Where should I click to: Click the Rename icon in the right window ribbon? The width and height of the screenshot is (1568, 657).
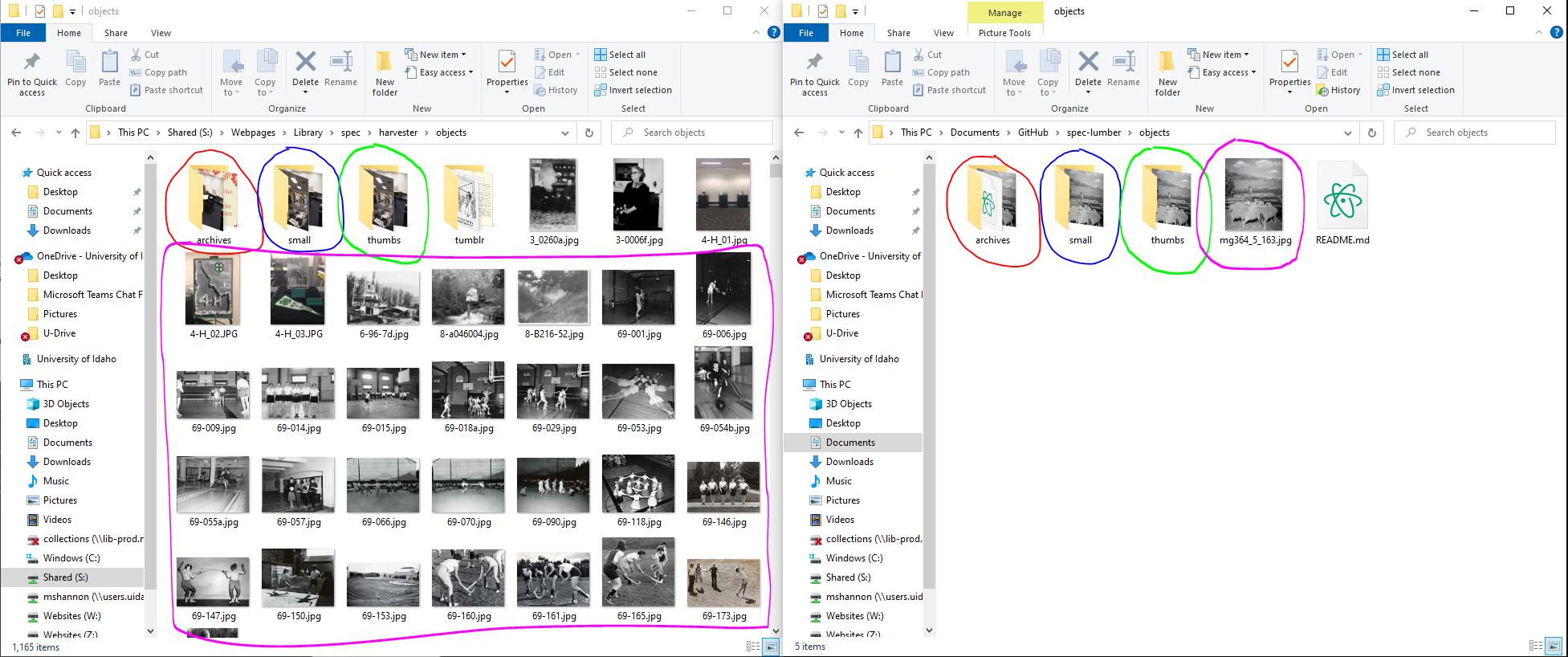tap(1123, 68)
